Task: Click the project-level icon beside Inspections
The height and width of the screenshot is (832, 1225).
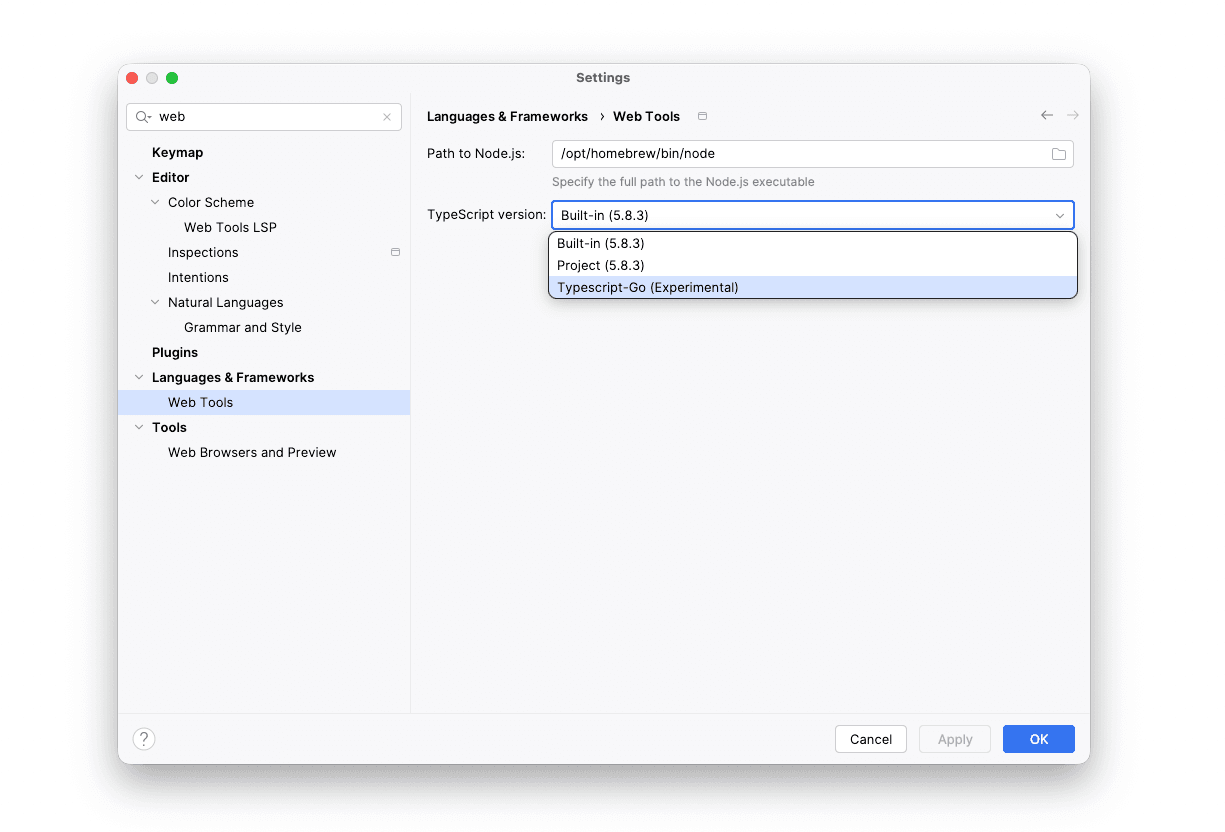Action: (x=395, y=252)
